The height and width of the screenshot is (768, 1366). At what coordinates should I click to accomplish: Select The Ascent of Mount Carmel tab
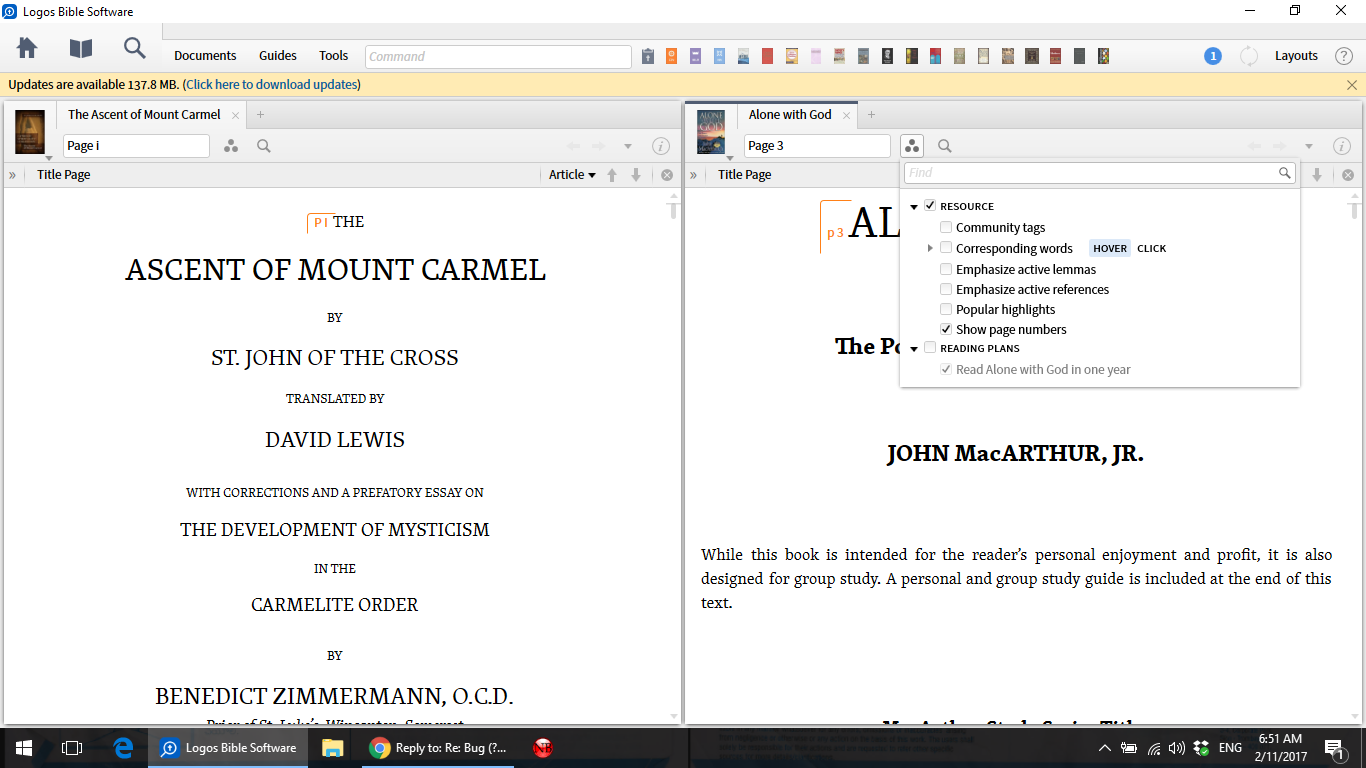[x=144, y=115]
